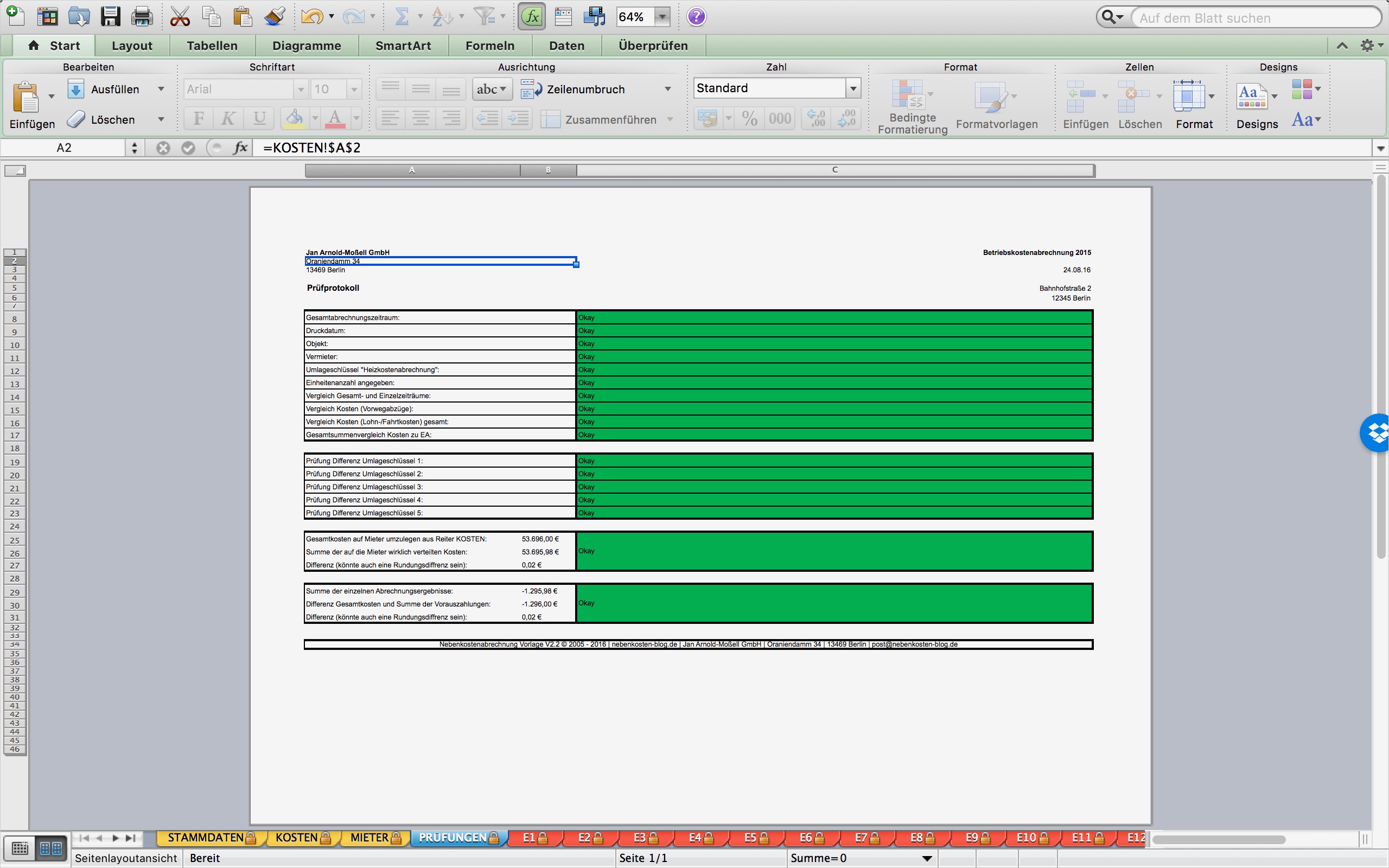
Task: Open the font size dropdown
Action: click(354, 89)
